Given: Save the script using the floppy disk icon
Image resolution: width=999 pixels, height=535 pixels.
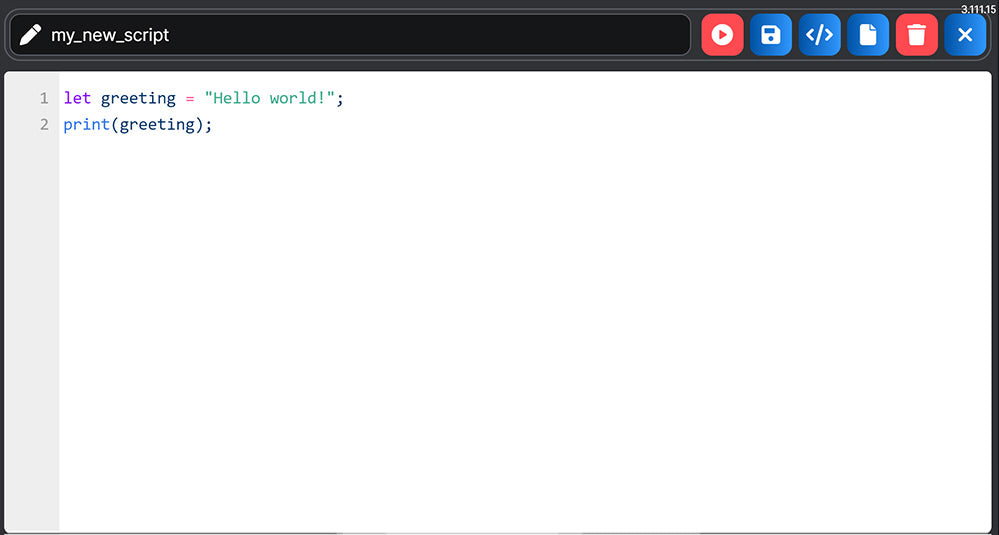Looking at the screenshot, I should pyautogui.click(x=771, y=35).
